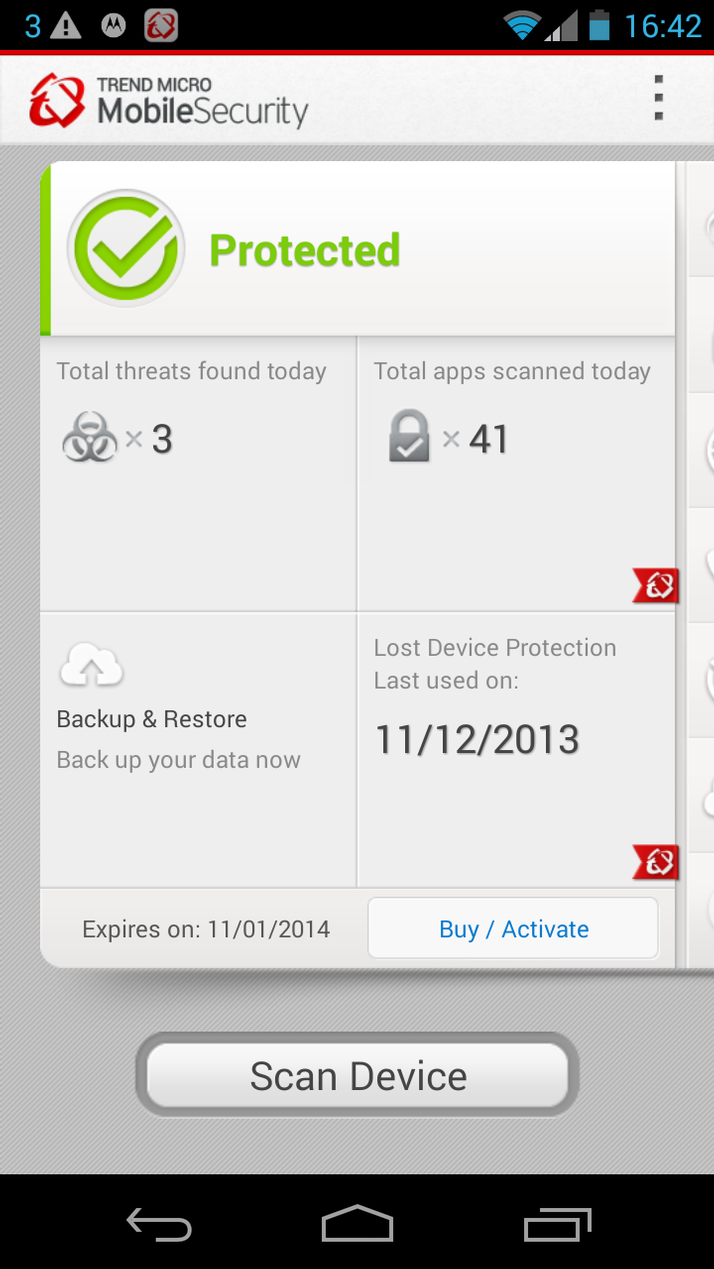
Task: Open Lost Device Protection tile
Action: tap(514, 748)
